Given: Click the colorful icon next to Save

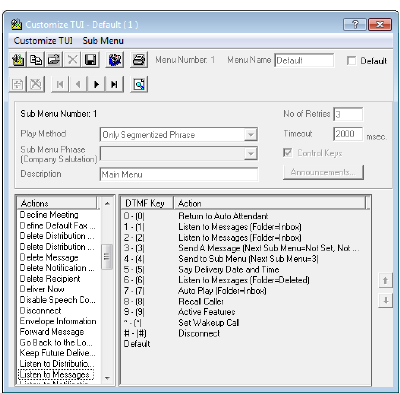Looking at the screenshot, I should (x=115, y=60).
